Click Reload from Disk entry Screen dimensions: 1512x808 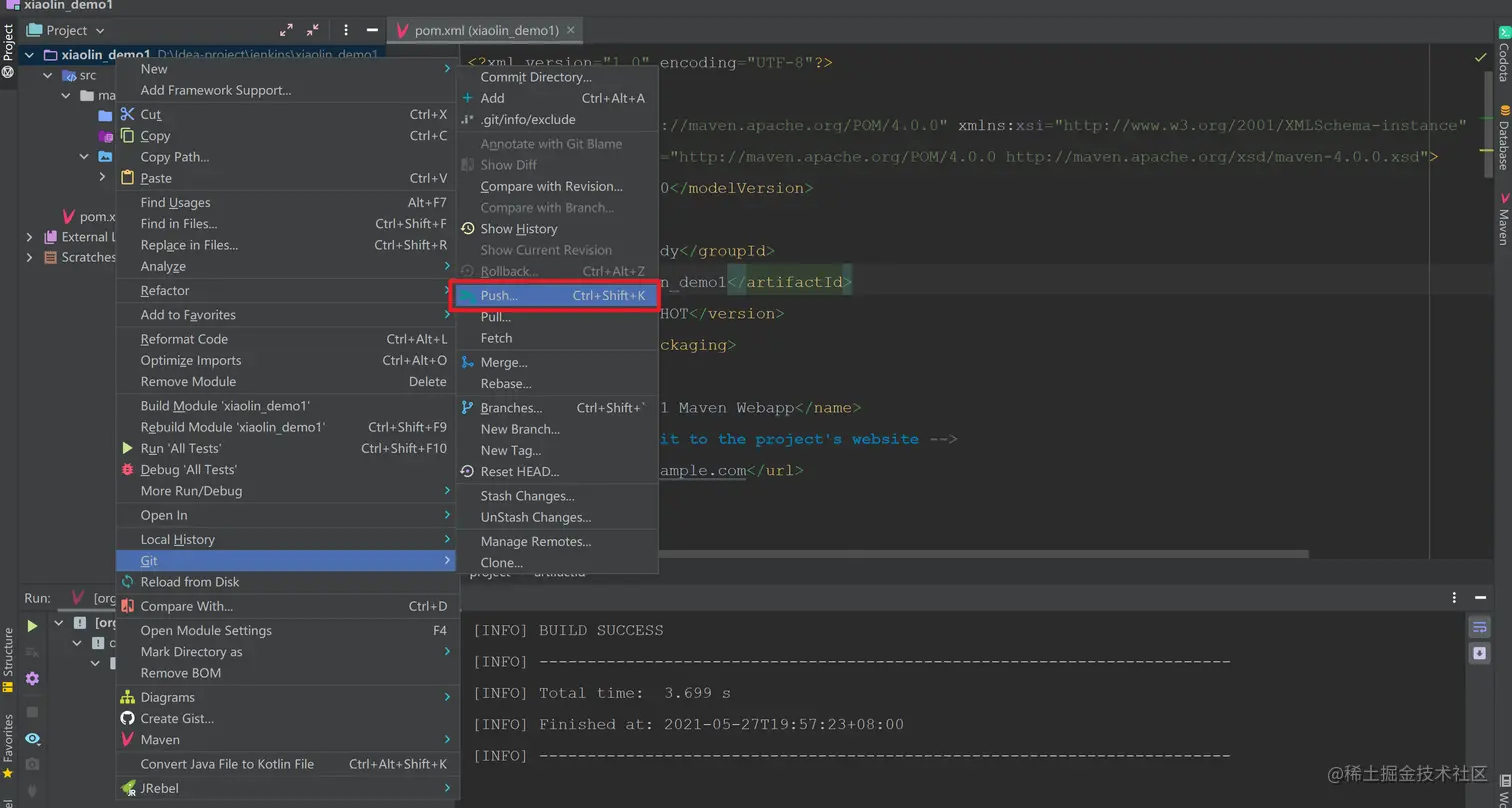(286, 582)
